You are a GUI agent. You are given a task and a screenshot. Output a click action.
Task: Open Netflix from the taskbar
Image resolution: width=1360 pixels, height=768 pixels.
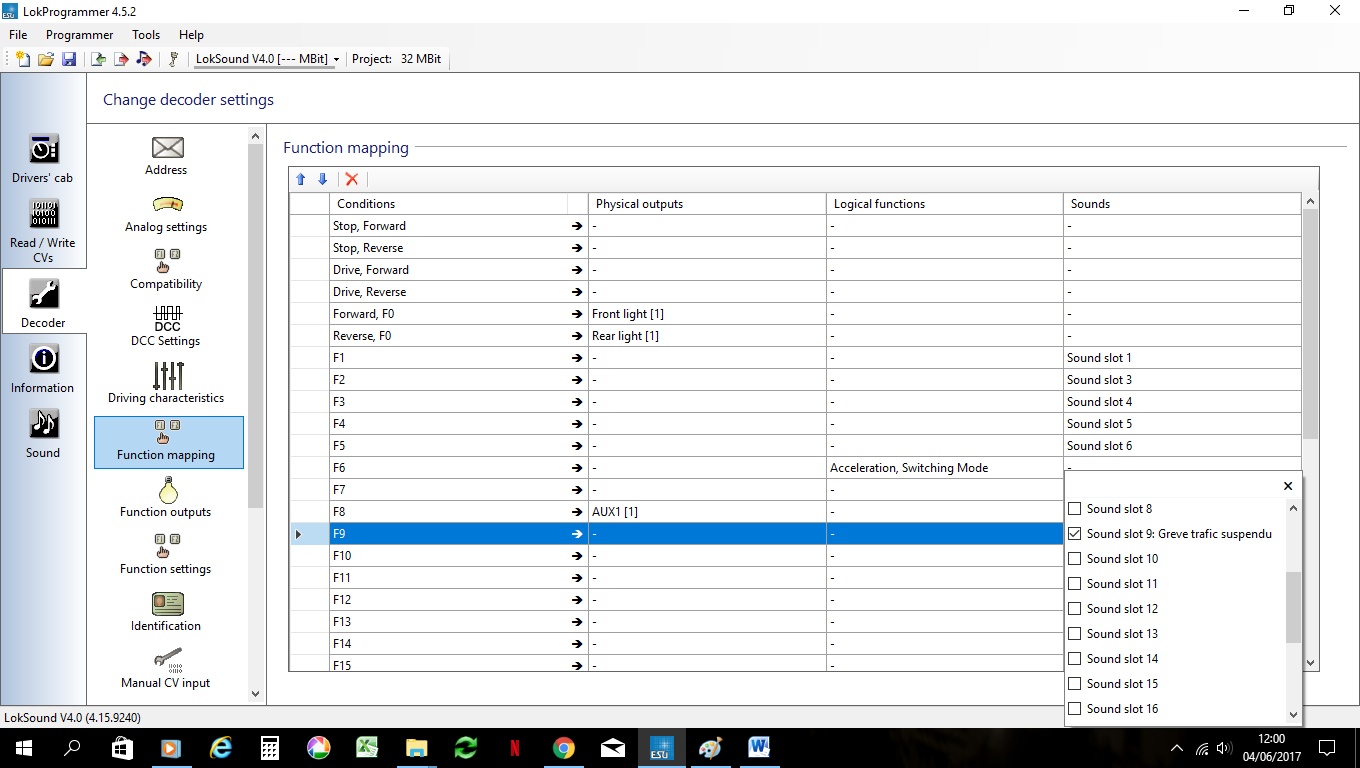click(x=515, y=748)
